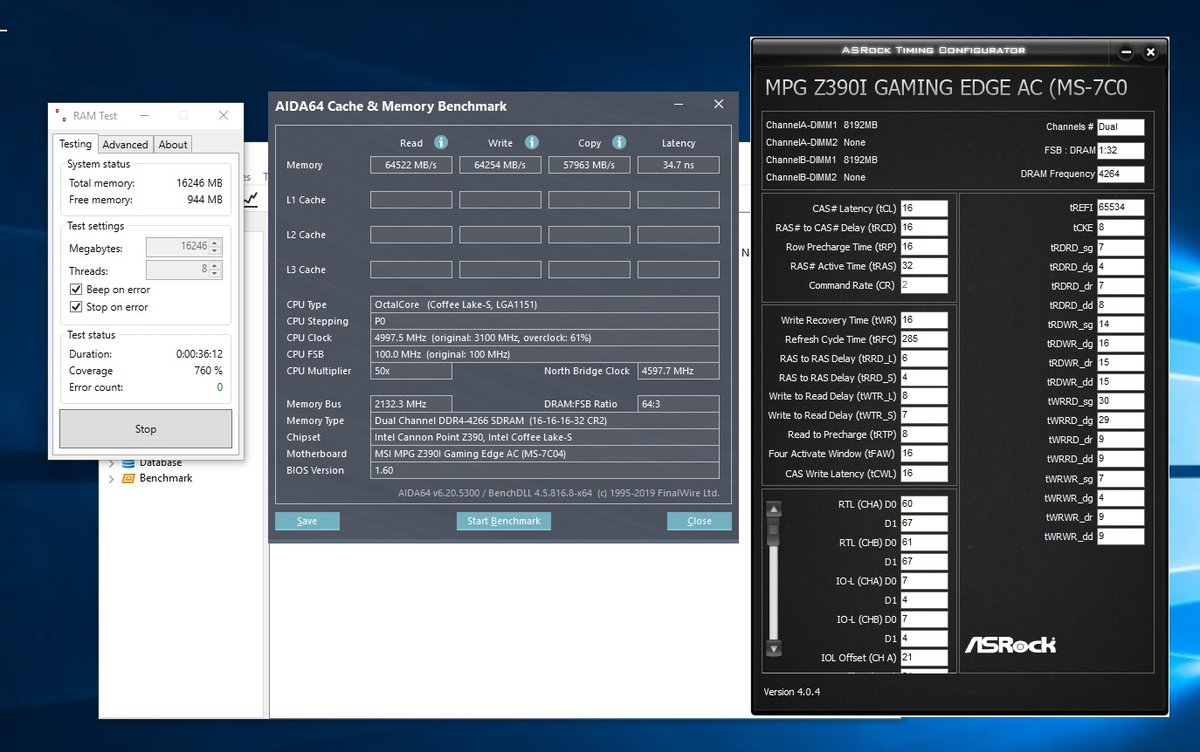Click the Save button in AIDA64 benchmark

point(307,521)
